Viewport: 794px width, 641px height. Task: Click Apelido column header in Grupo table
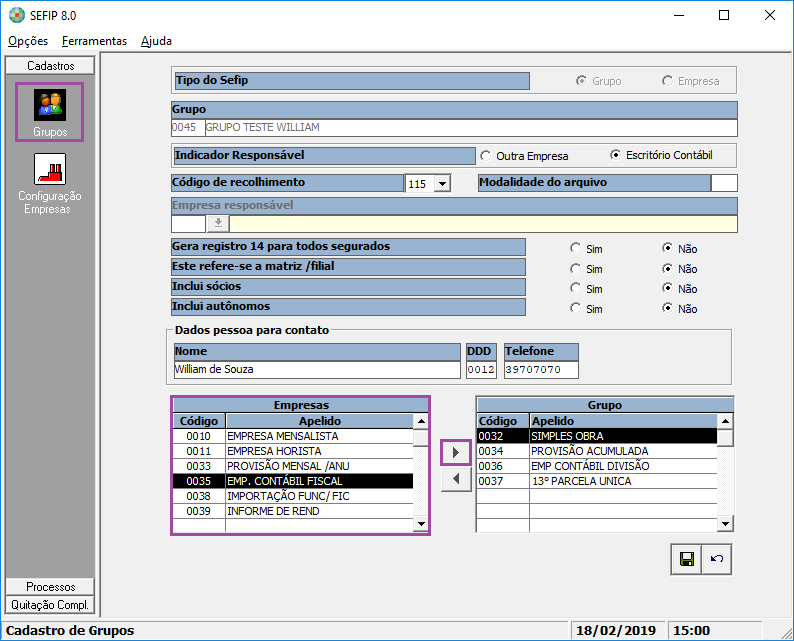(x=624, y=421)
